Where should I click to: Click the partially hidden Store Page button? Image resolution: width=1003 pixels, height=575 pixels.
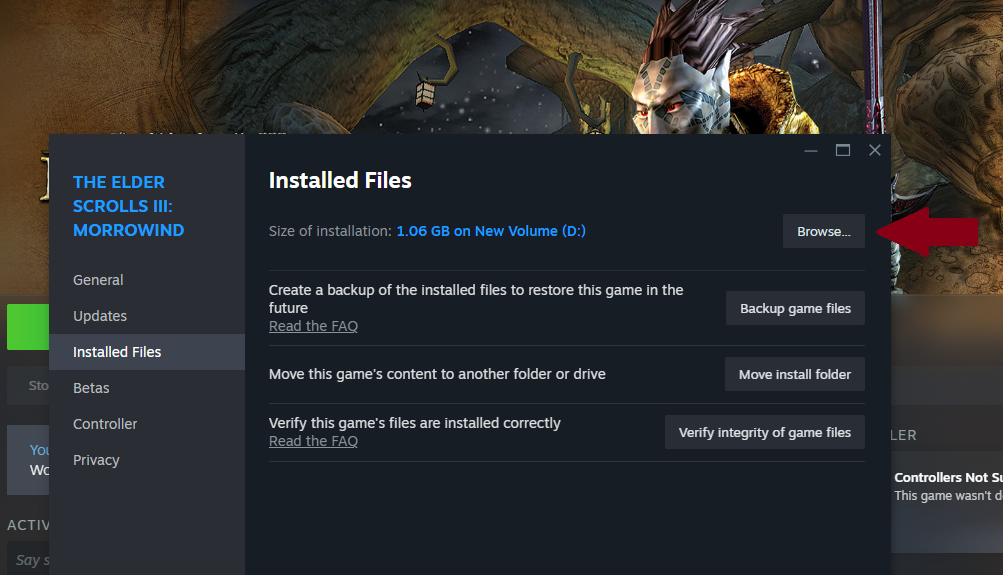pyautogui.click(x=28, y=386)
